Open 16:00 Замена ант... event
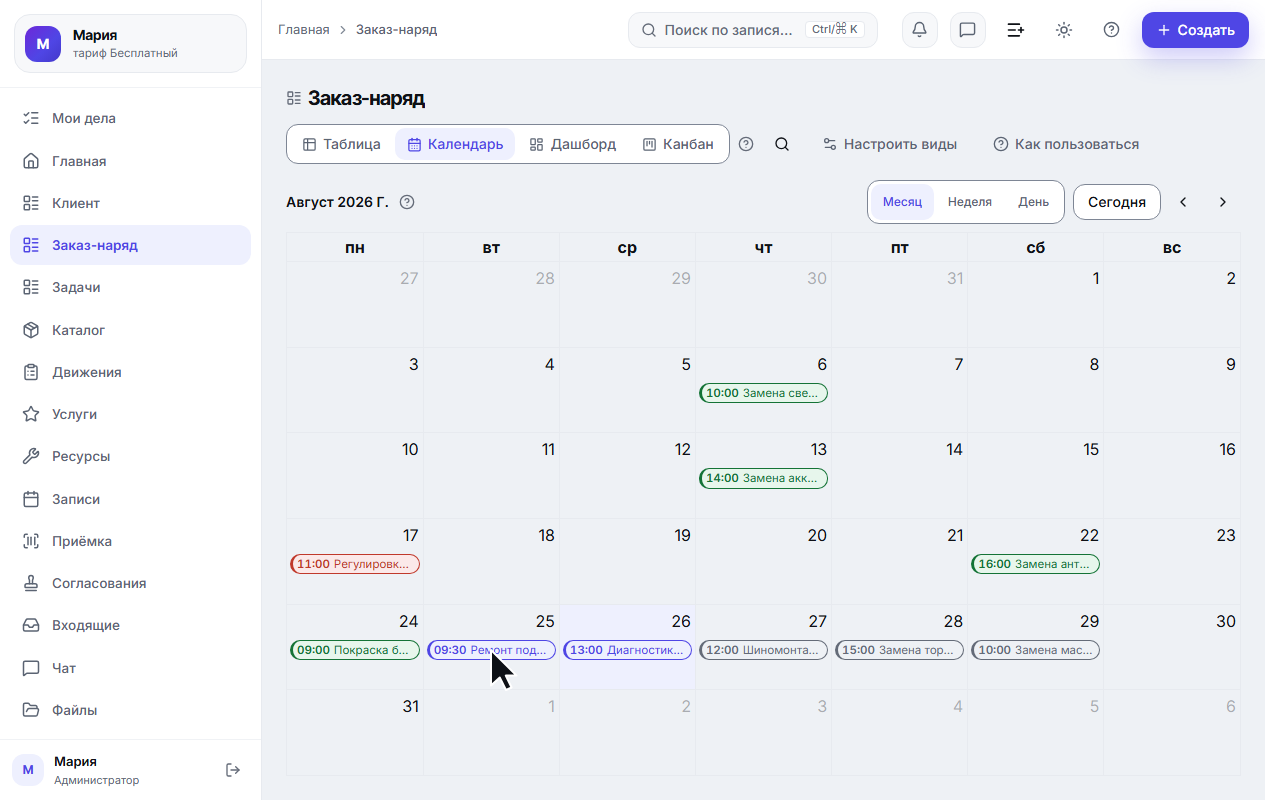The width and height of the screenshot is (1280, 800). [1036, 564]
